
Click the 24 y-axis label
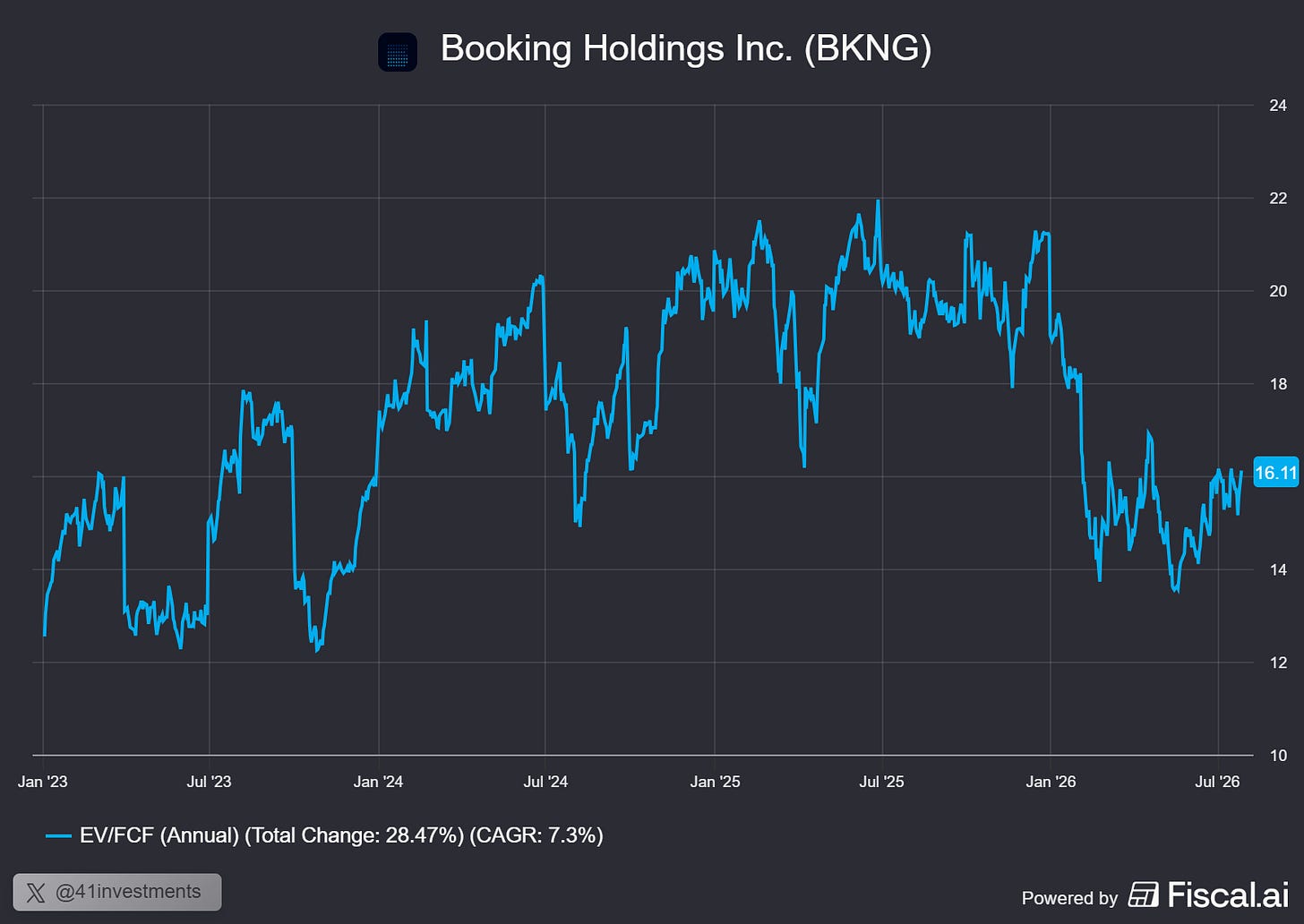pos(1278,106)
